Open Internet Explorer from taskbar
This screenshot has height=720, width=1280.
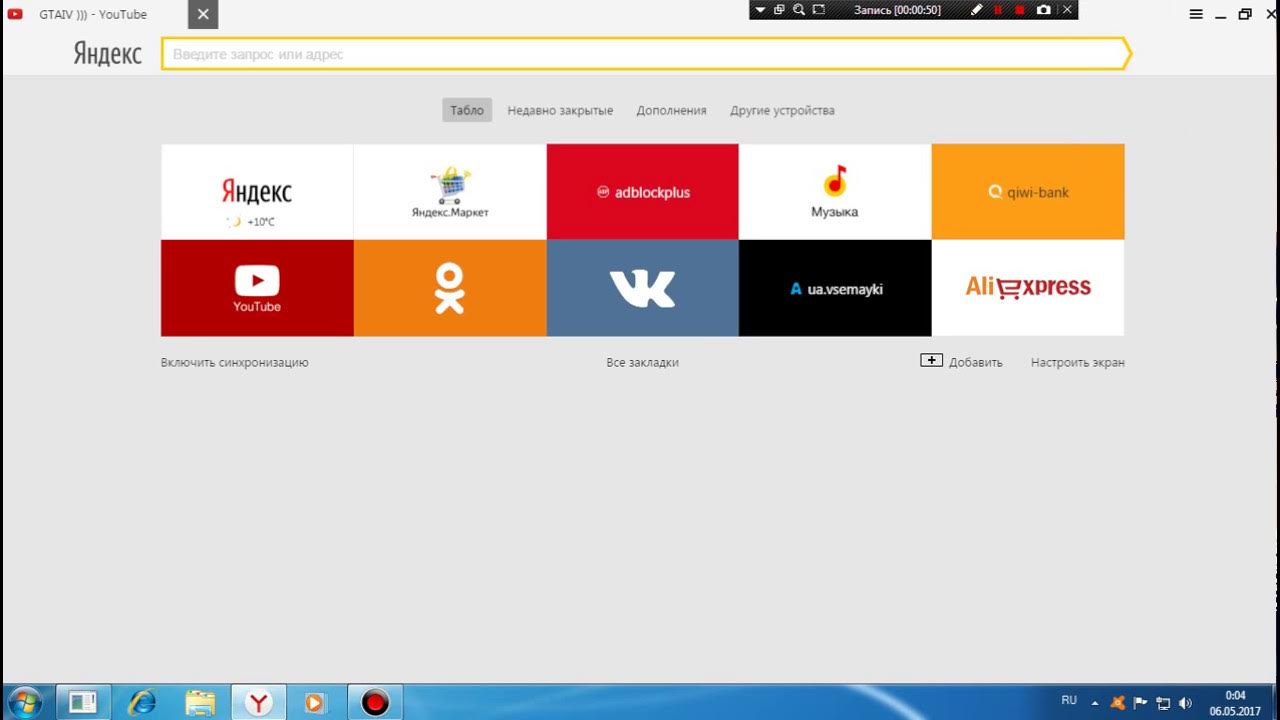click(142, 703)
